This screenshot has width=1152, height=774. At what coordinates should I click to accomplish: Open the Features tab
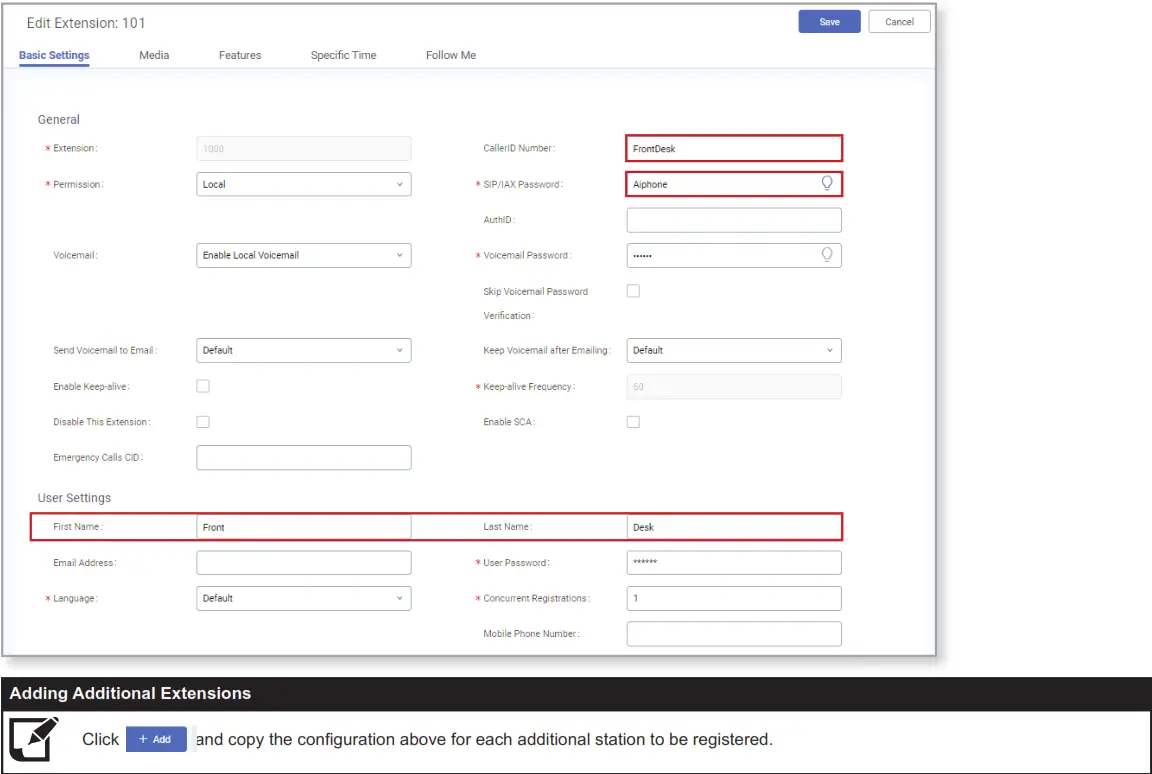pos(240,55)
